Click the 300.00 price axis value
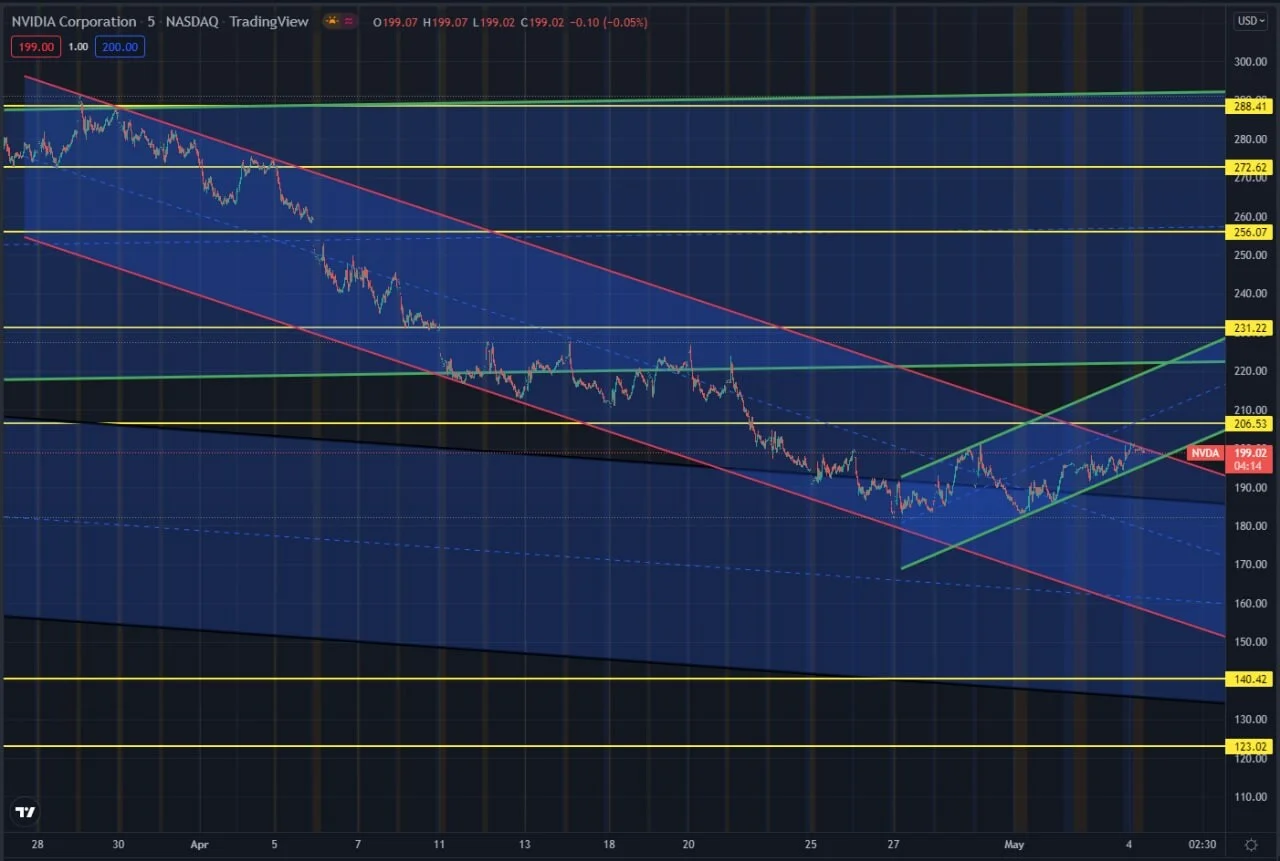The width and height of the screenshot is (1280, 861). click(x=1249, y=61)
